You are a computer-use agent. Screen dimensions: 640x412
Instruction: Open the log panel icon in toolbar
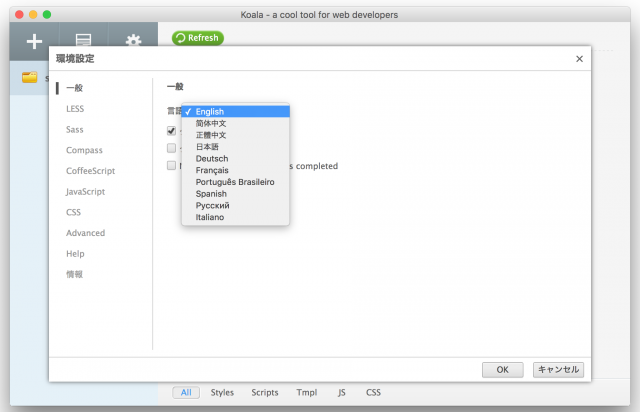coord(83,41)
